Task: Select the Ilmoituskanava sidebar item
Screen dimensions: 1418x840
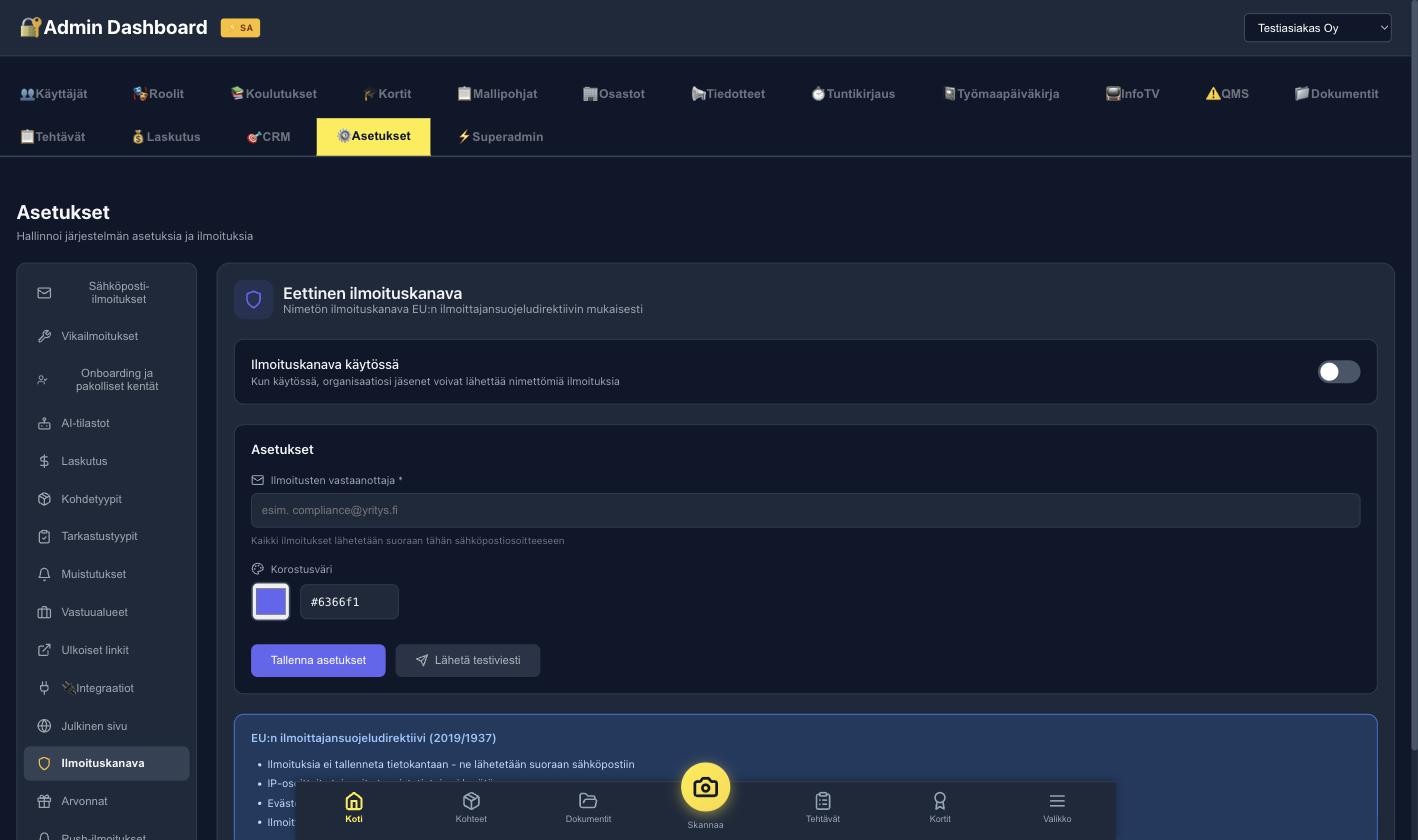Action: (x=106, y=763)
